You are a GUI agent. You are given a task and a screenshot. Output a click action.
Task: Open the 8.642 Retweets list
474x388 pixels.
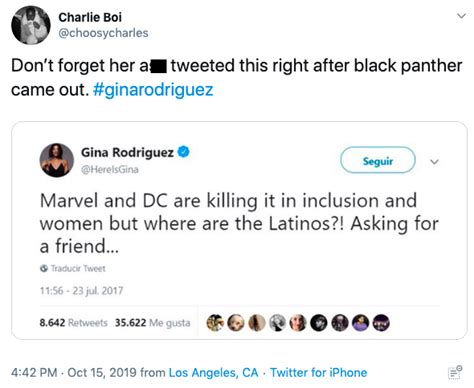coord(73,323)
